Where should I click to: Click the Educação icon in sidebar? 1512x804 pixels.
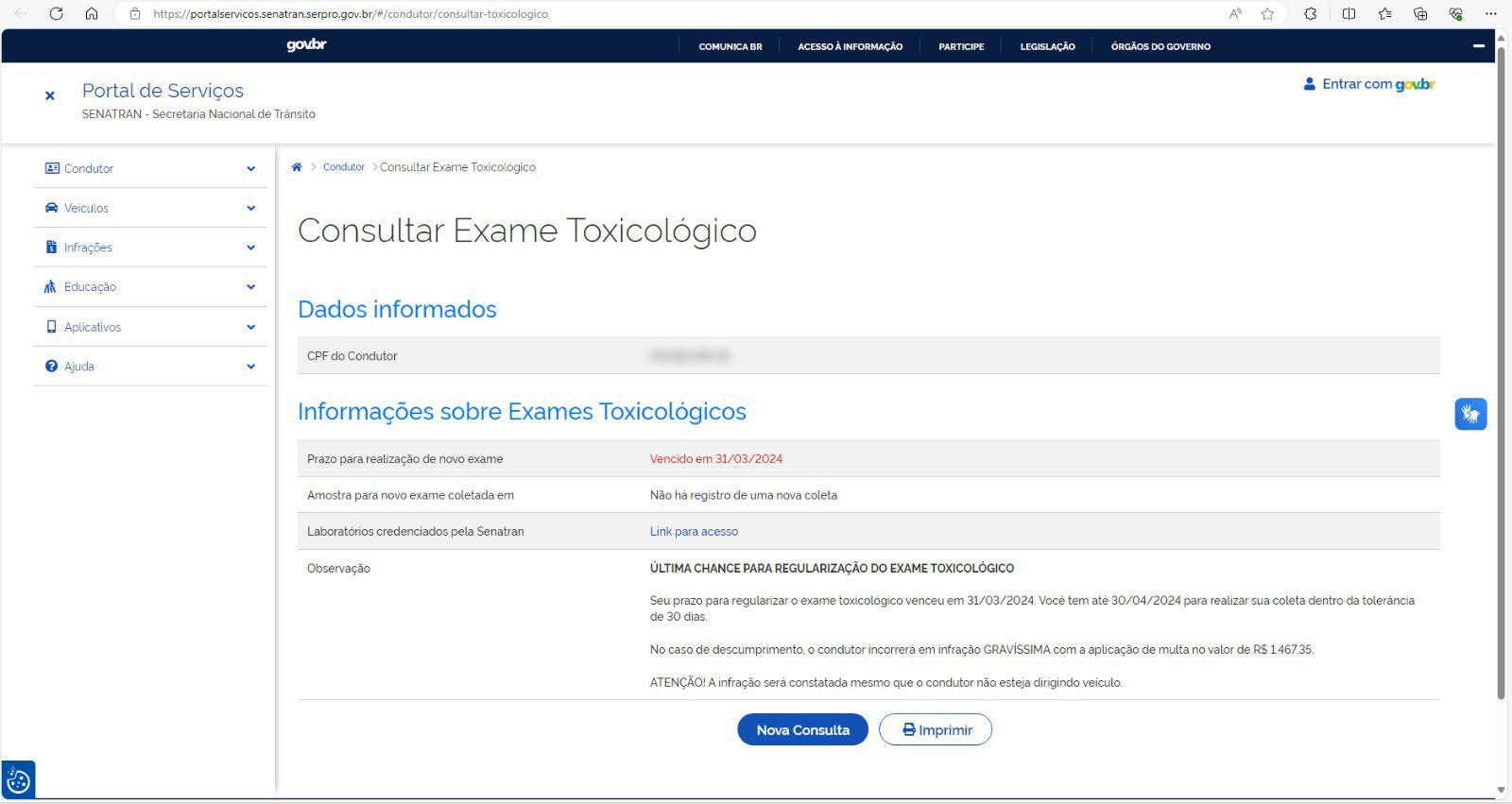(x=51, y=287)
